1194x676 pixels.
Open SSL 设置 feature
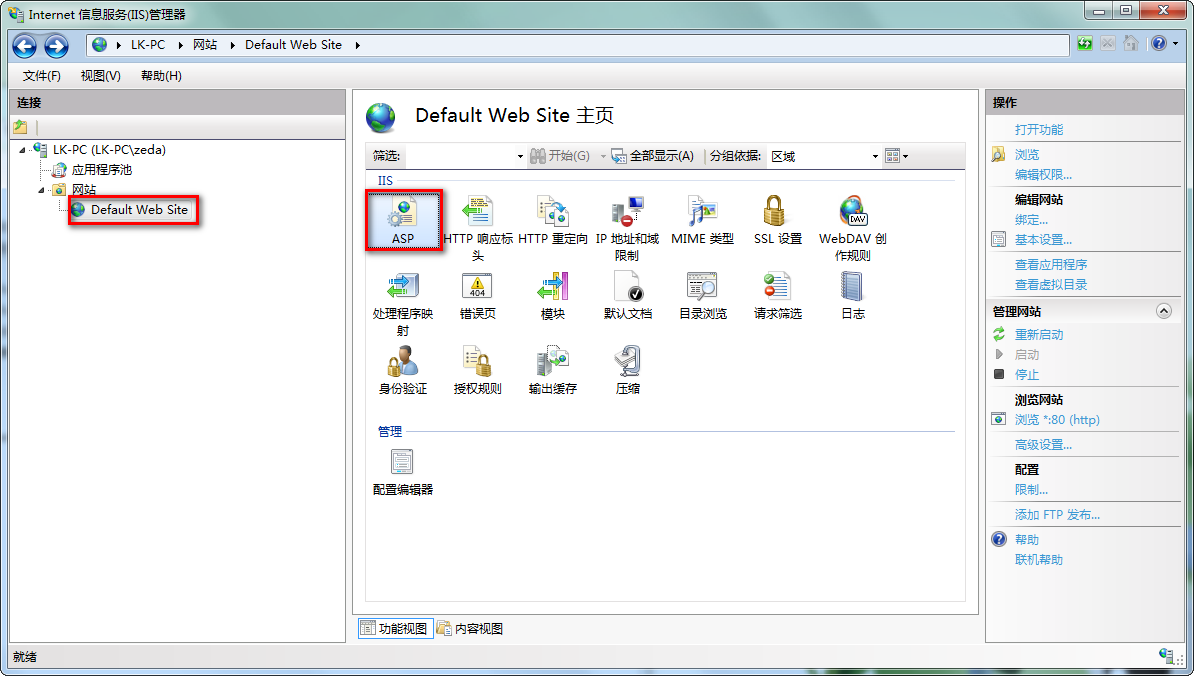click(777, 220)
